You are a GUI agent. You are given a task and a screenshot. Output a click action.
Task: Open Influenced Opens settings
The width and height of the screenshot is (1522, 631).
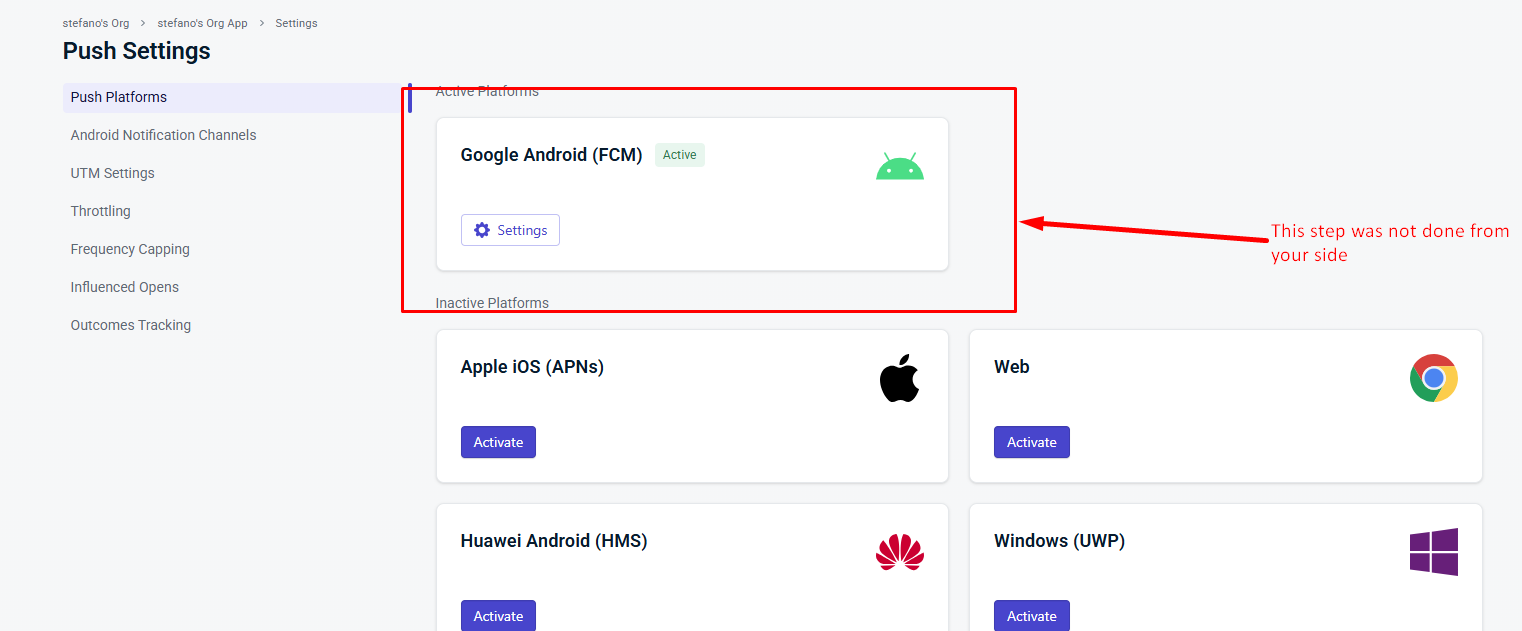[x=124, y=287]
